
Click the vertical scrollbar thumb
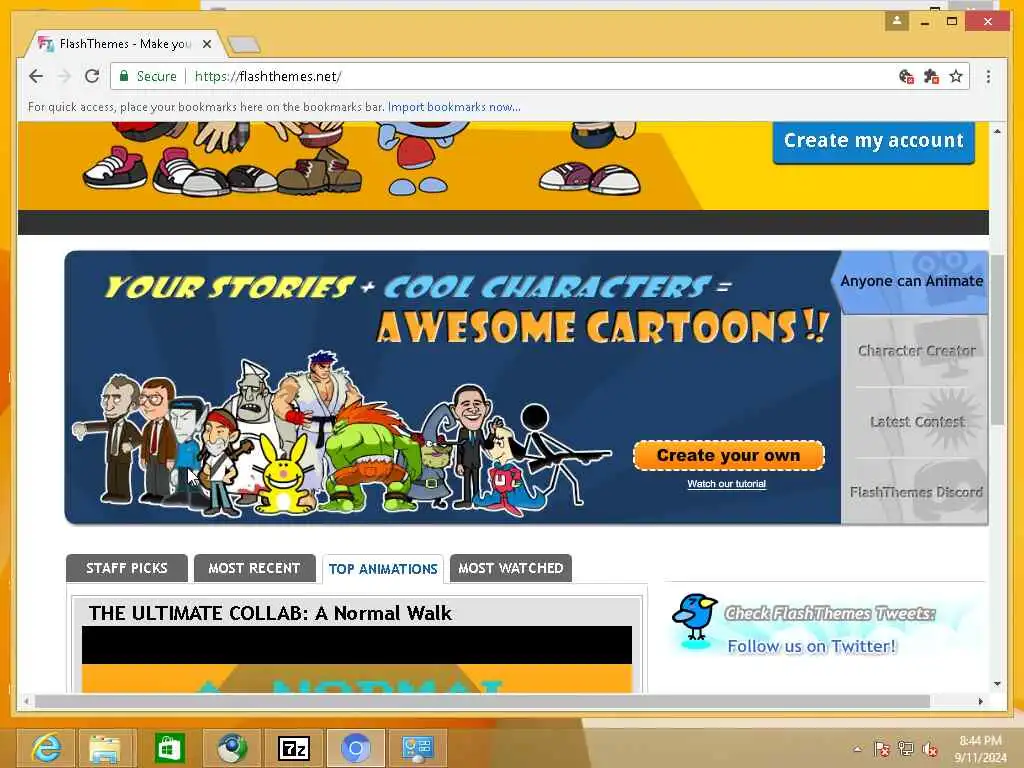pyautogui.click(x=997, y=340)
